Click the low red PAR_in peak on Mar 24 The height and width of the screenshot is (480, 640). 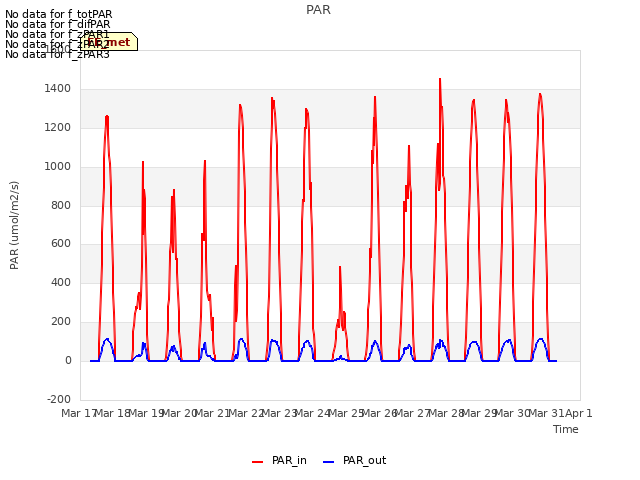tap(340, 268)
